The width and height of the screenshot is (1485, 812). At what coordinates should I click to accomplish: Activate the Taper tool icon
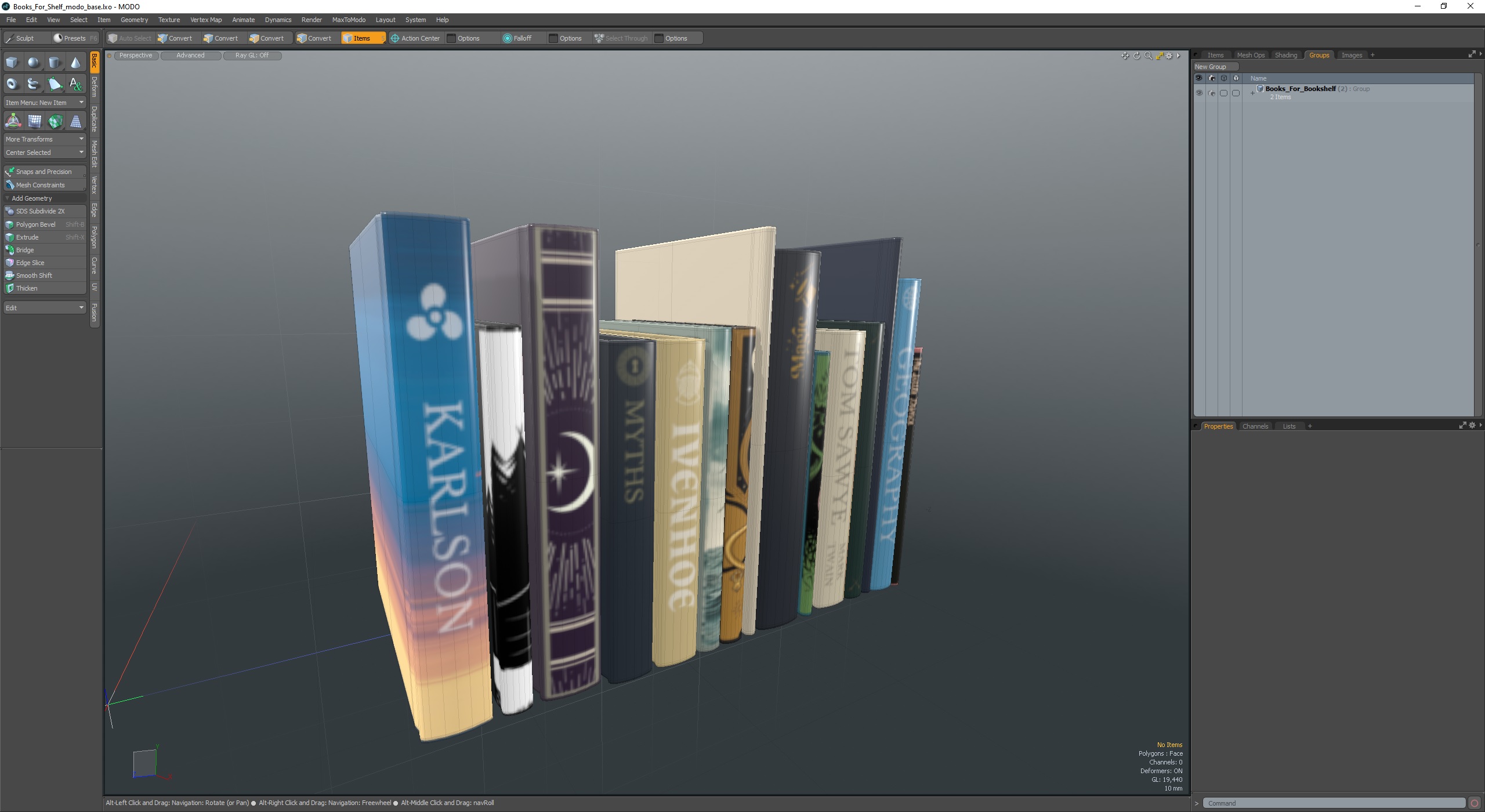tap(76, 121)
